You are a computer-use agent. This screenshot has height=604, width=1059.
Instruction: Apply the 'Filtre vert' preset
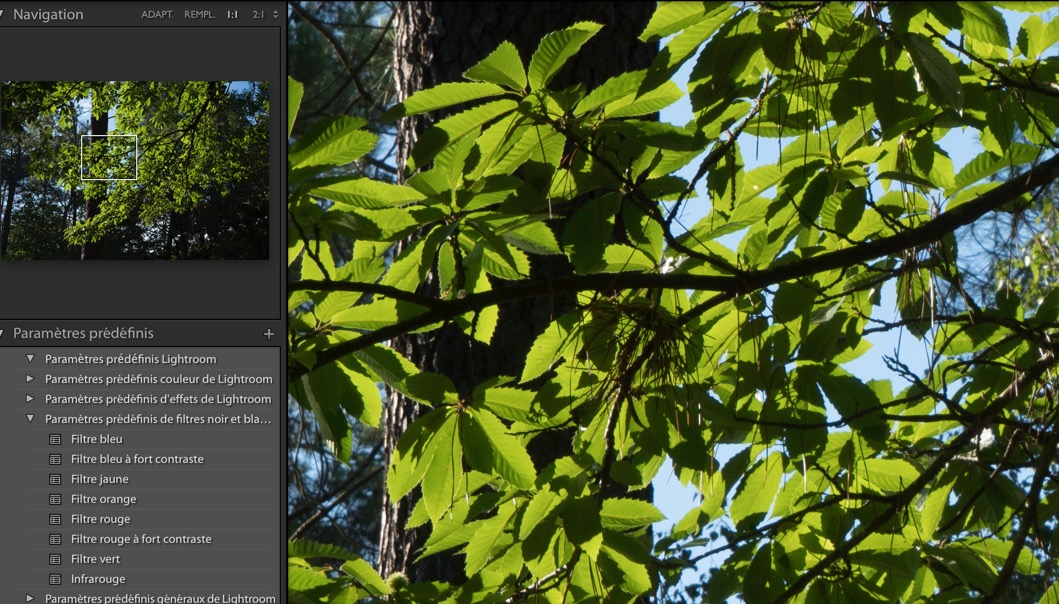95,559
